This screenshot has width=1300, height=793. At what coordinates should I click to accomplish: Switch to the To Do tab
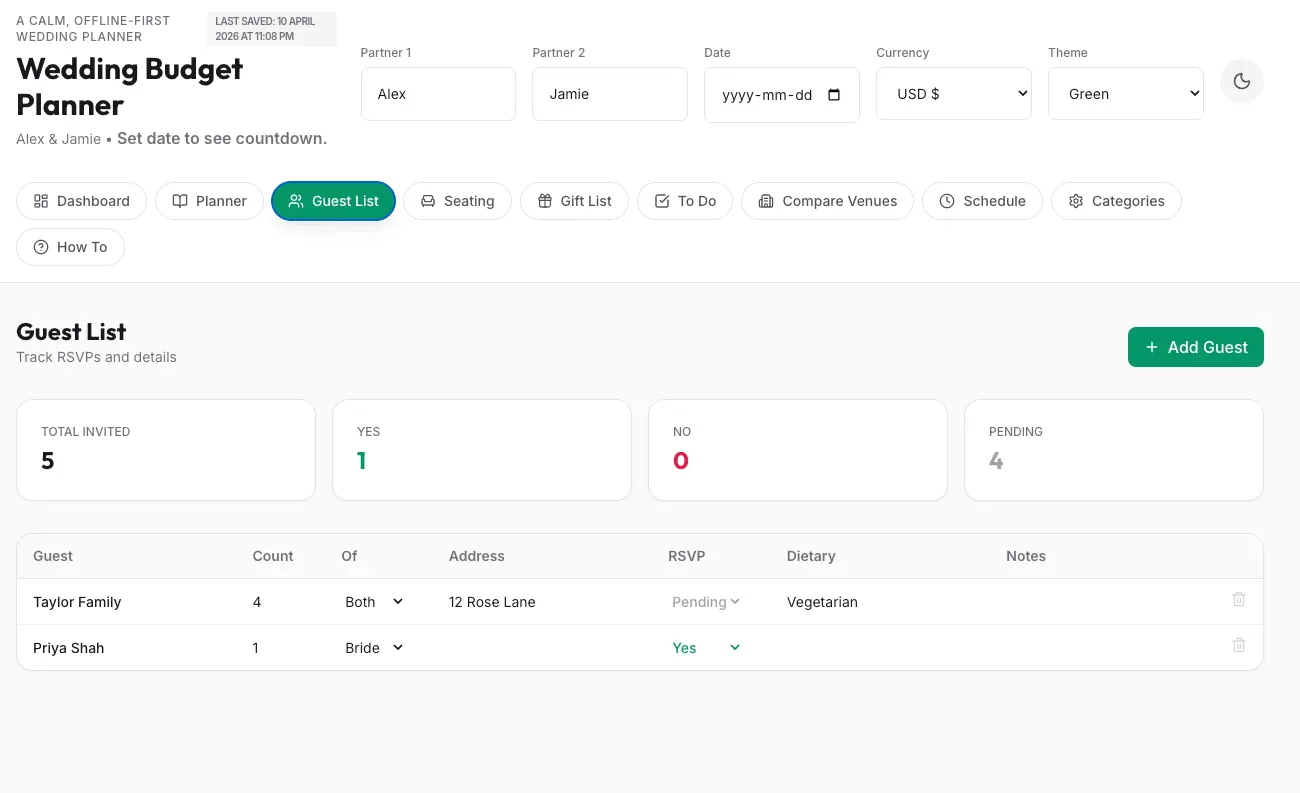(684, 201)
